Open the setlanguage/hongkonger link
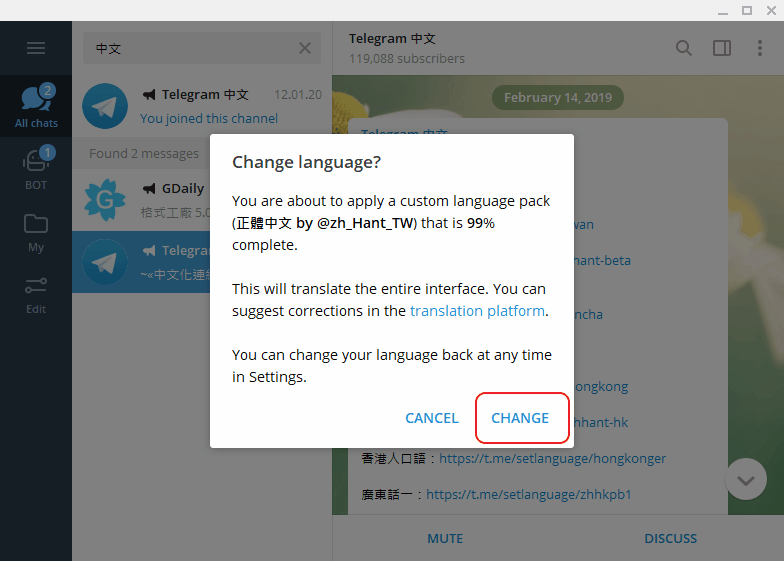Image resolution: width=784 pixels, height=561 pixels. (x=552, y=458)
